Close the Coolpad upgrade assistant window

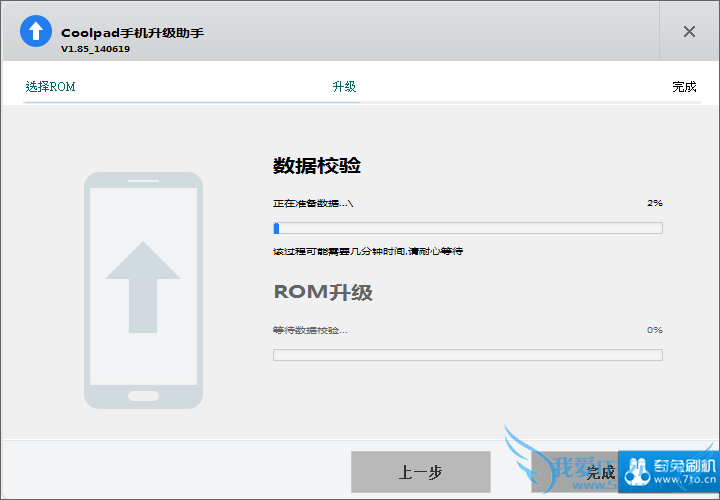click(689, 32)
